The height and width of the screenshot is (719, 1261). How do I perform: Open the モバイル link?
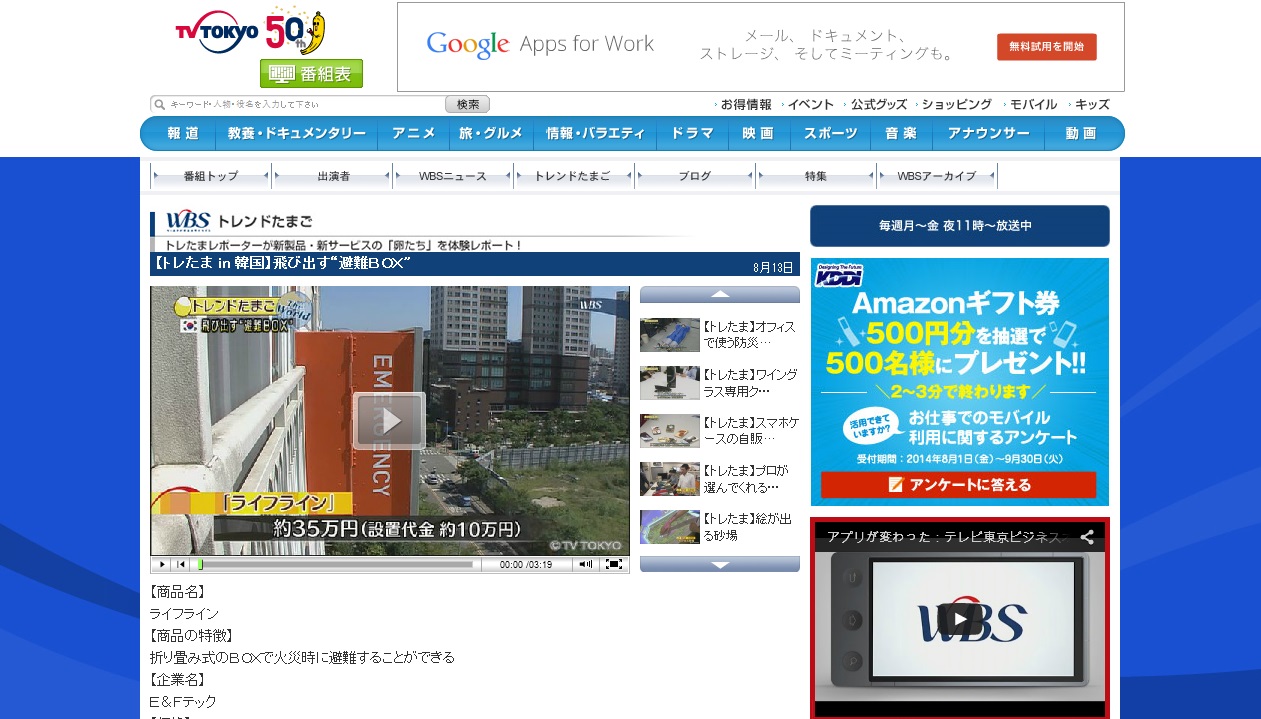(1032, 104)
